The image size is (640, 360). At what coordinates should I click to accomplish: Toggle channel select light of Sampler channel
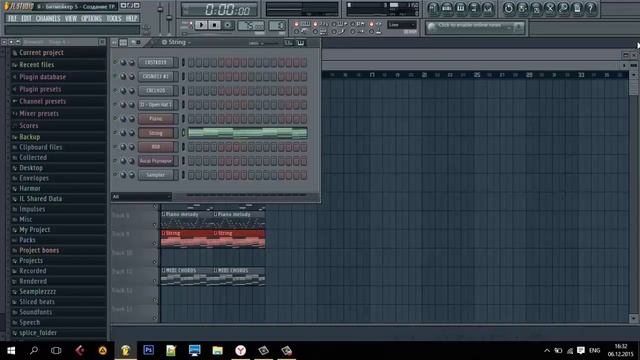183,175
